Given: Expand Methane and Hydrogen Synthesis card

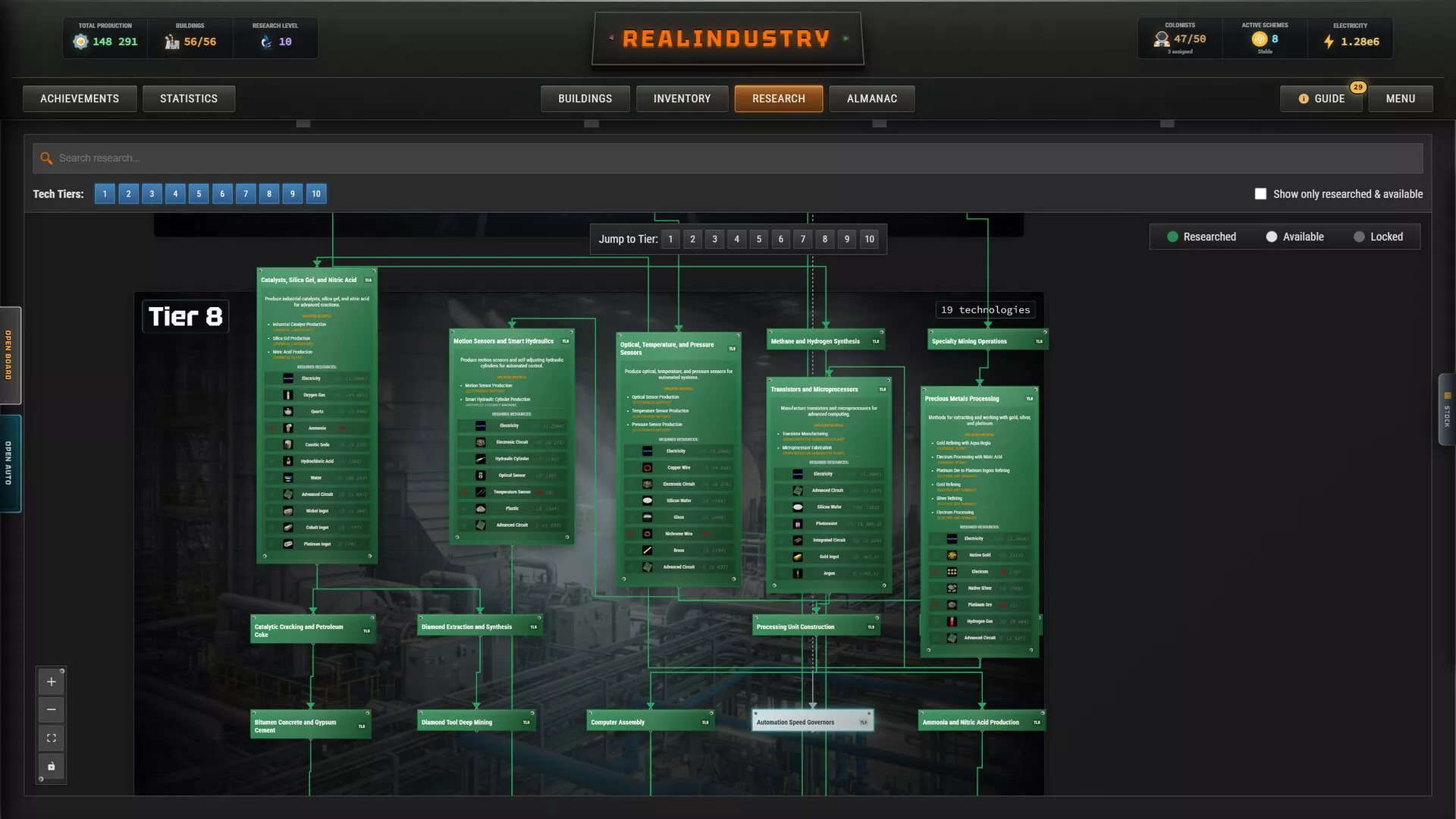Looking at the screenshot, I should tap(825, 340).
